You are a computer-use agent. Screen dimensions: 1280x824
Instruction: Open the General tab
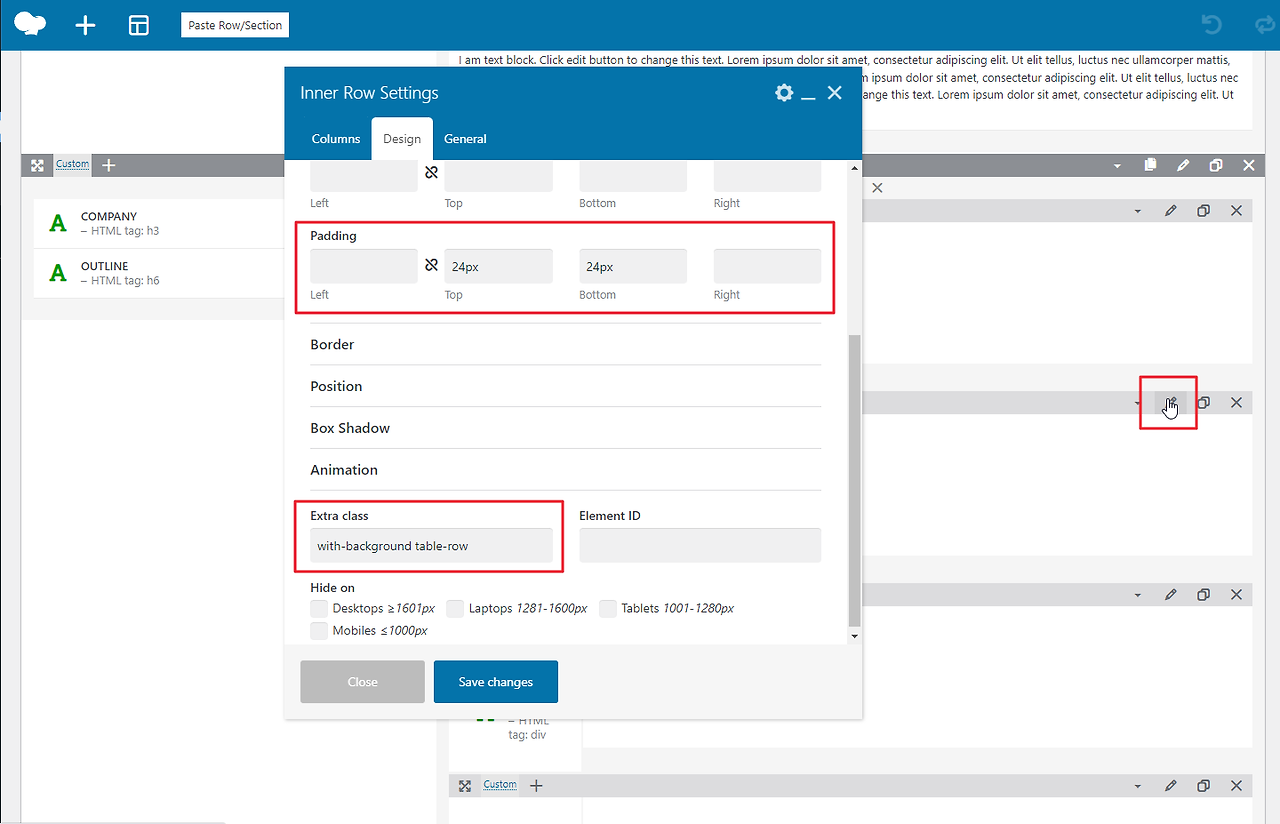[x=465, y=139]
